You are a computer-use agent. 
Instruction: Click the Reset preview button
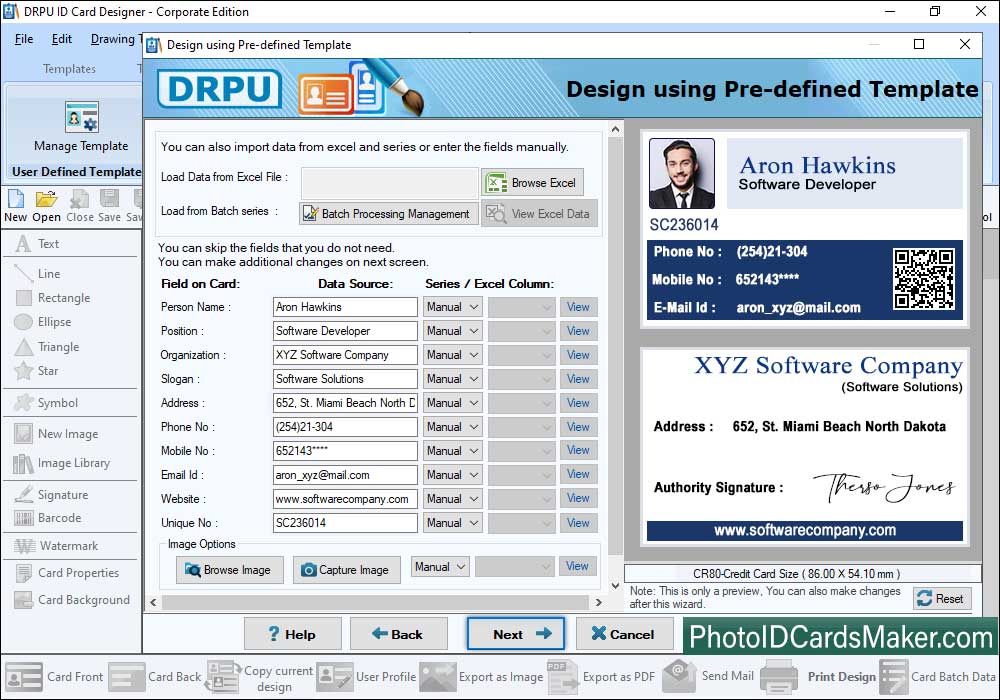click(942, 599)
